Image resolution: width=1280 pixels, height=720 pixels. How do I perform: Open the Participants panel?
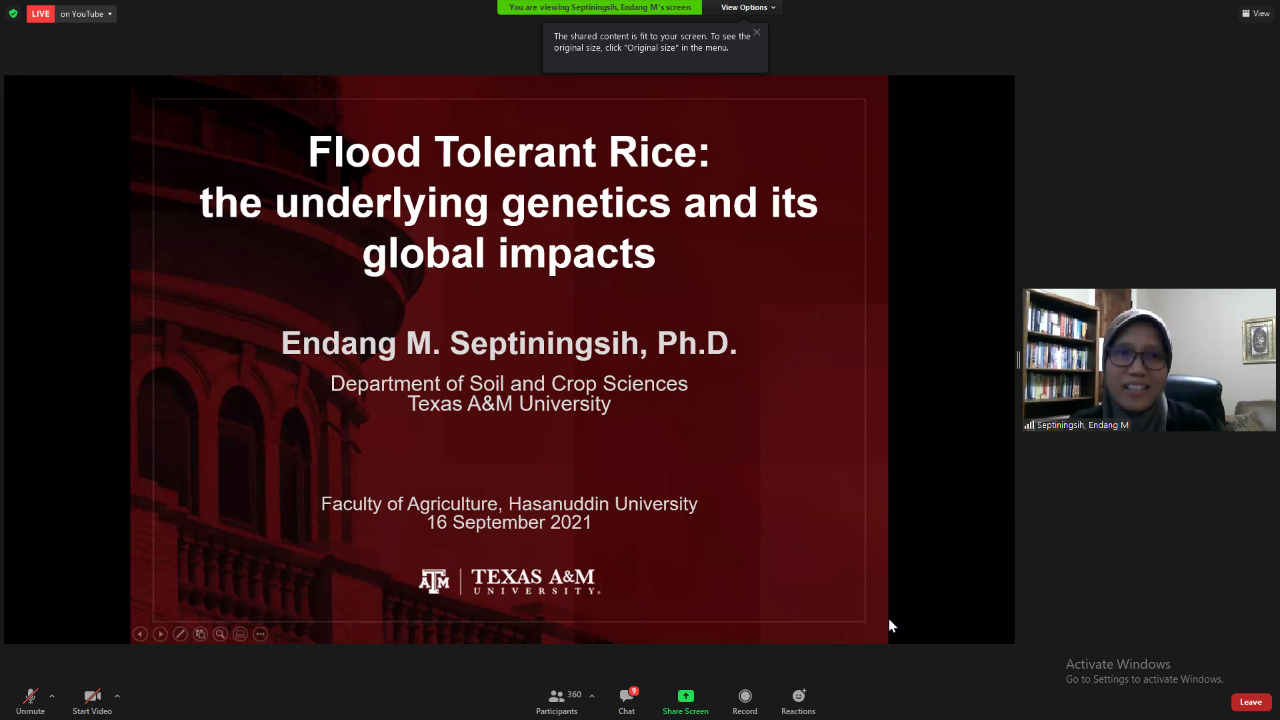(x=557, y=701)
